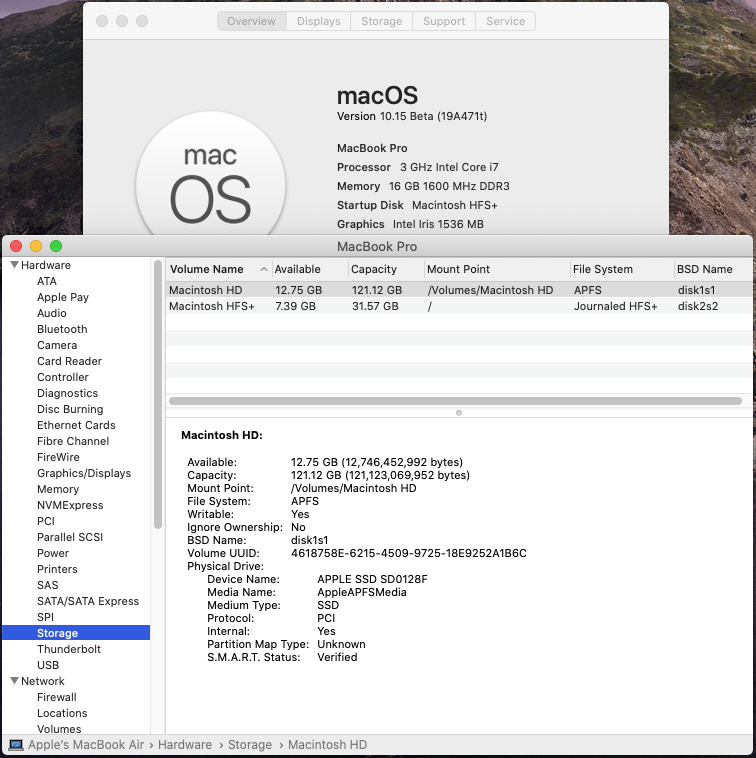The height and width of the screenshot is (758, 756).
Task: Select PCI in the sidebar
Action: pyautogui.click(x=46, y=521)
